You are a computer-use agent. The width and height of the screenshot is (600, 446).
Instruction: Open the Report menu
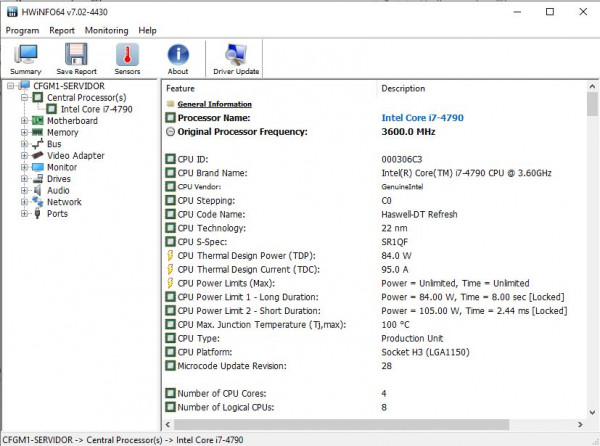[x=62, y=31]
